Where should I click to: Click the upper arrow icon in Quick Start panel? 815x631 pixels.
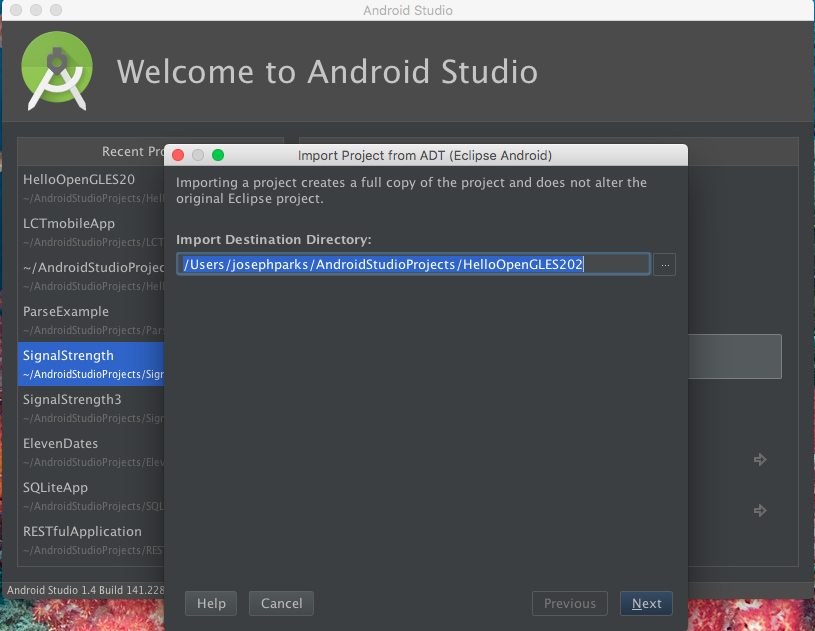[760, 459]
